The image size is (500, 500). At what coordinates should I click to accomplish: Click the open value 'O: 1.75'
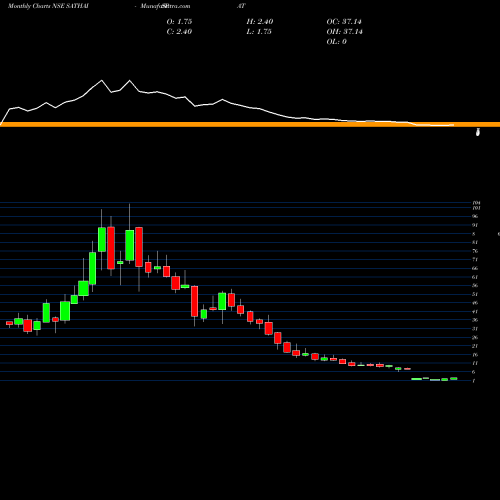tap(179, 22)
